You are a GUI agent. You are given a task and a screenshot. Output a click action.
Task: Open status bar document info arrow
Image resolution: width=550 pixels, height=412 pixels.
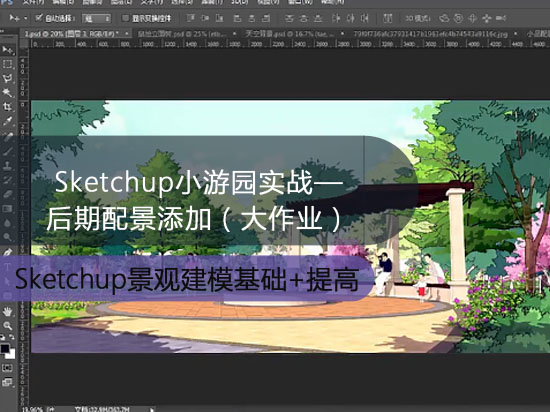pyautogui.click(x=152, y=409)
